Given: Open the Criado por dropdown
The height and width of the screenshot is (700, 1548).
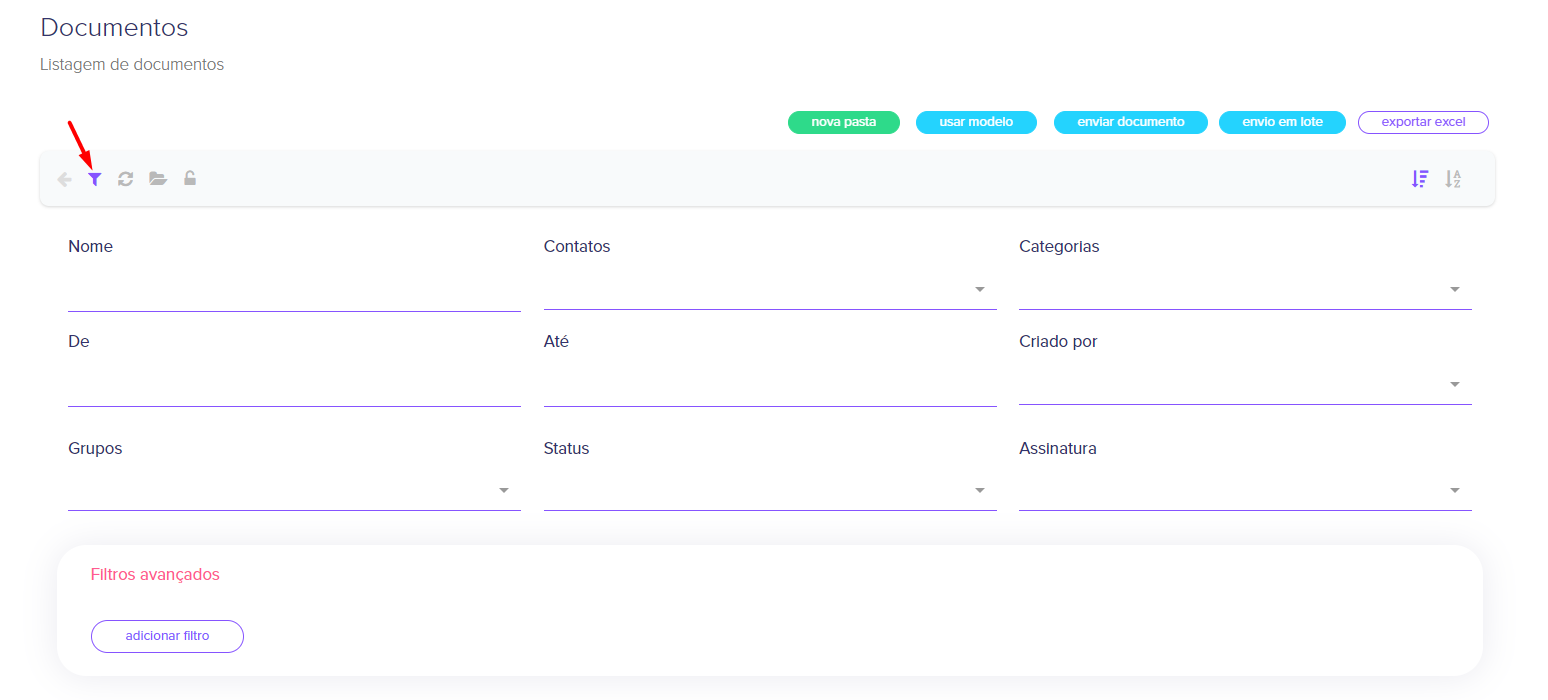Looking at the screenshot, I should [1245, 385].
